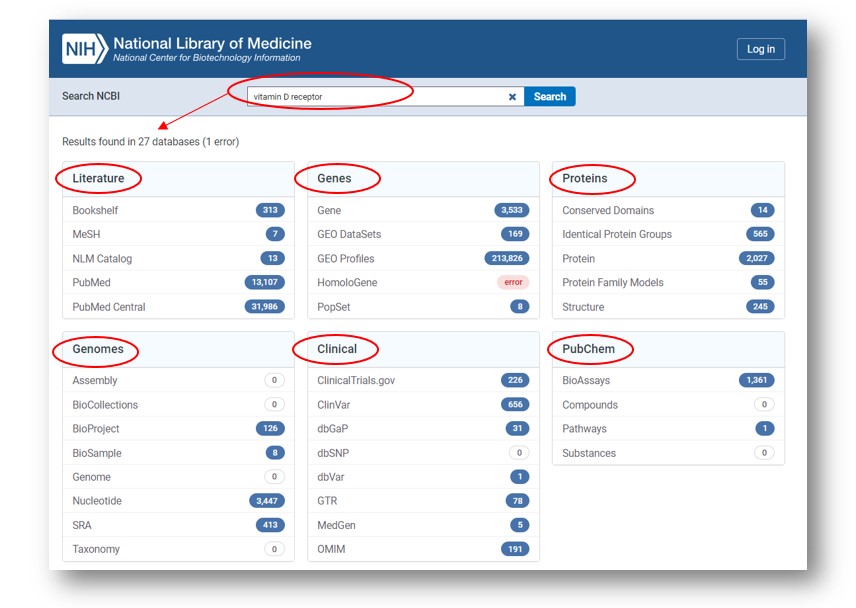Click the 3,533 Gene count badge
This screenshot has width=856, height=608.
[x=512, y=210]
